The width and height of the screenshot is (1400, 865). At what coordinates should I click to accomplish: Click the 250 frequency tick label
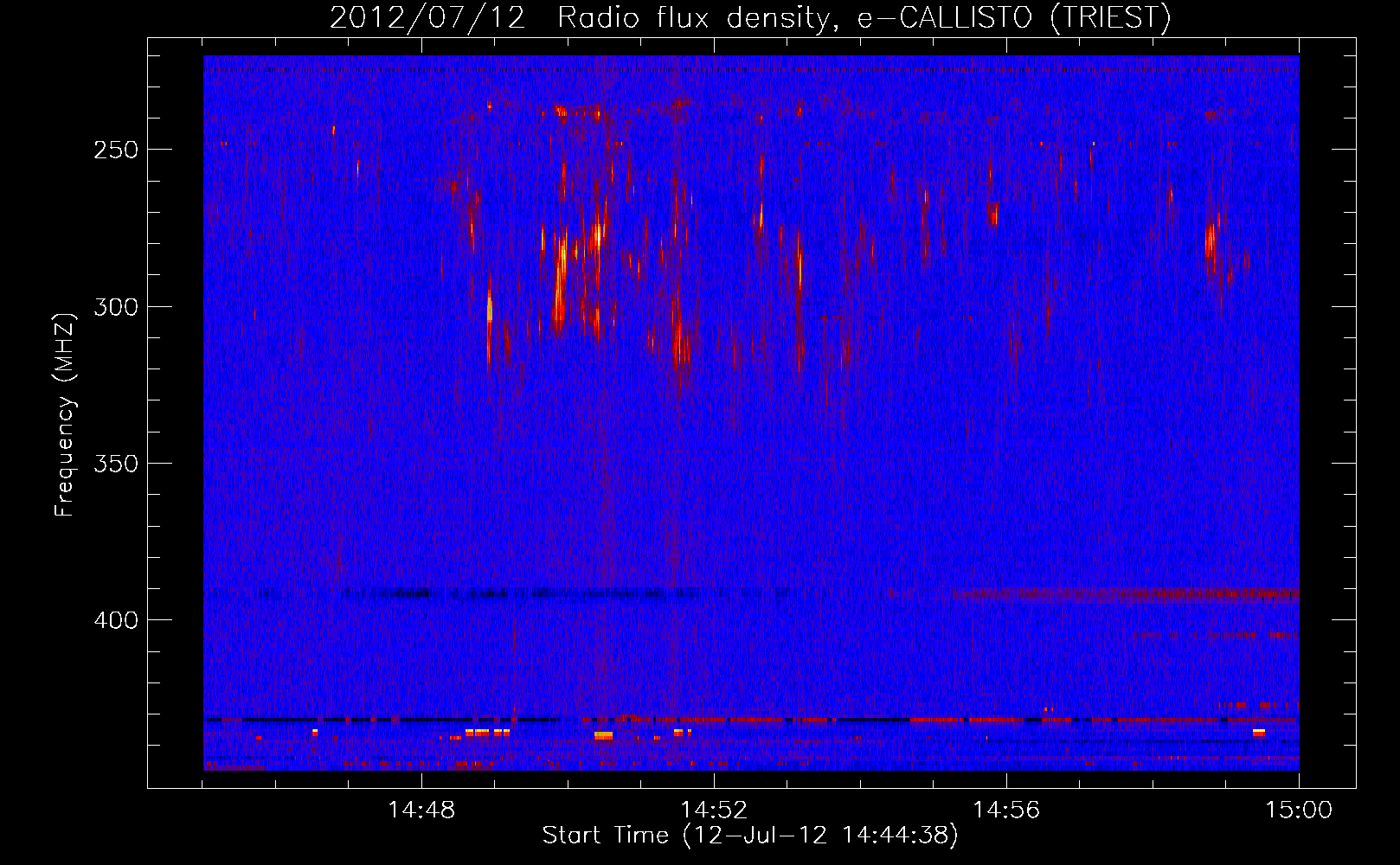[x=116, y=150]
